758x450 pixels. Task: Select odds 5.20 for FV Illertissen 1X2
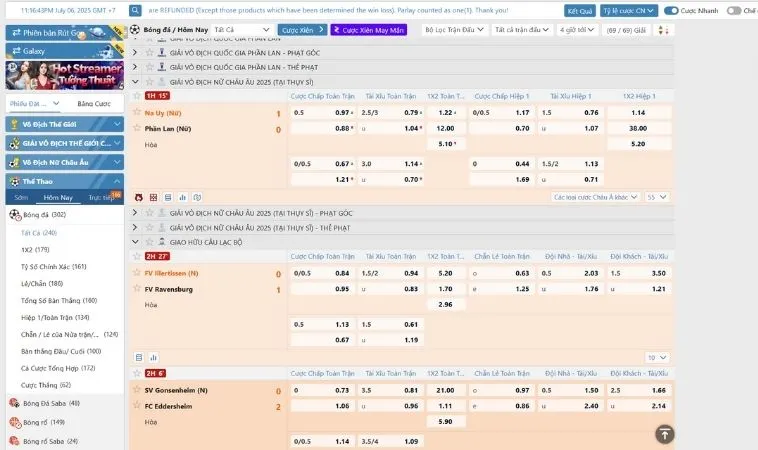tap(445, 273)
